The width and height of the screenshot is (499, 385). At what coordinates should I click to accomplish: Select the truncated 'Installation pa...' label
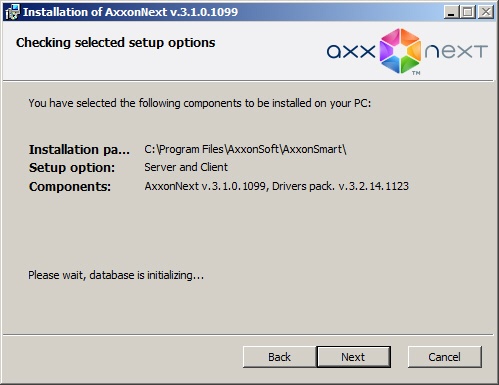(x=79, y=150)
